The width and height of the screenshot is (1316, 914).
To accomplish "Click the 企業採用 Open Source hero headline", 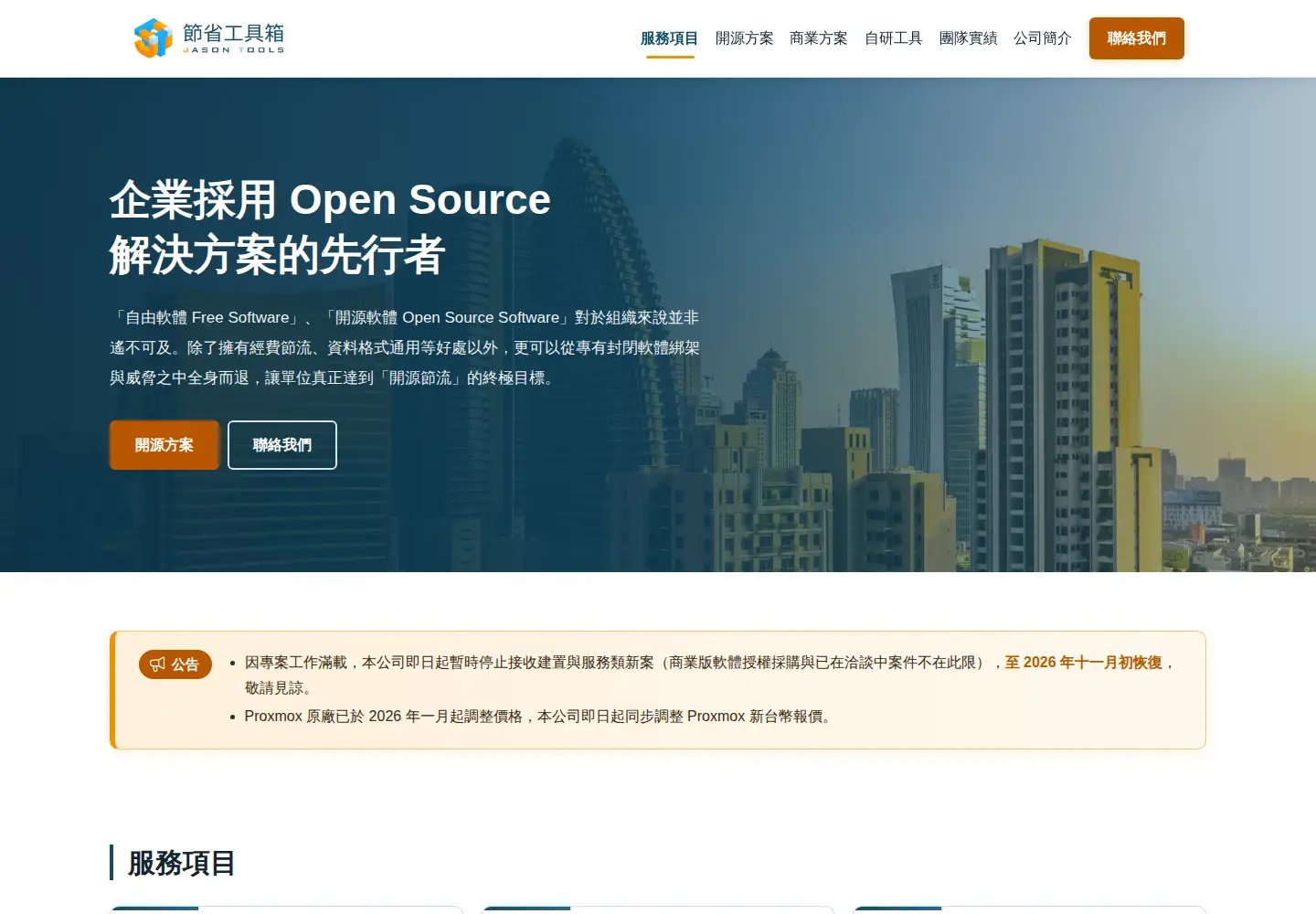I will (x=330, y=227).
